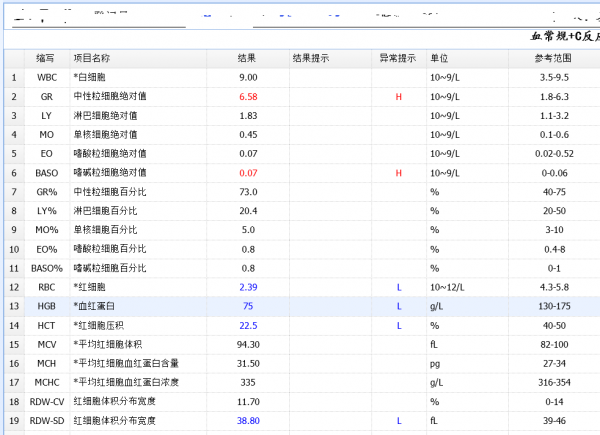The image size is (600, 435).
Task: Select the 淋巴细胞绝对值 item name
Action: tap(105, 116)
